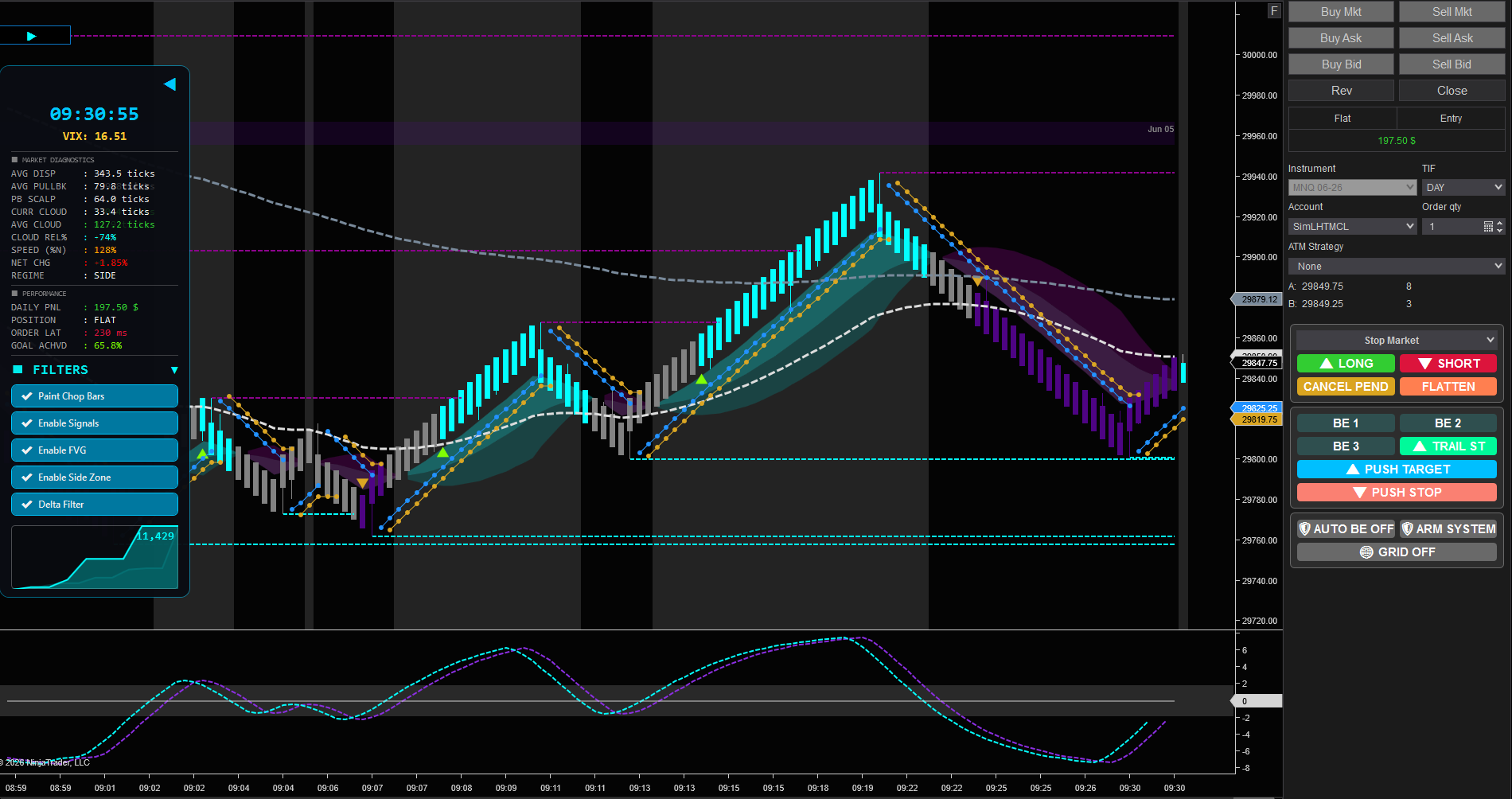The width and height of the screenshot is (1512, 799).
Task: Toggle Enable FVG filter
Action: 95,450
